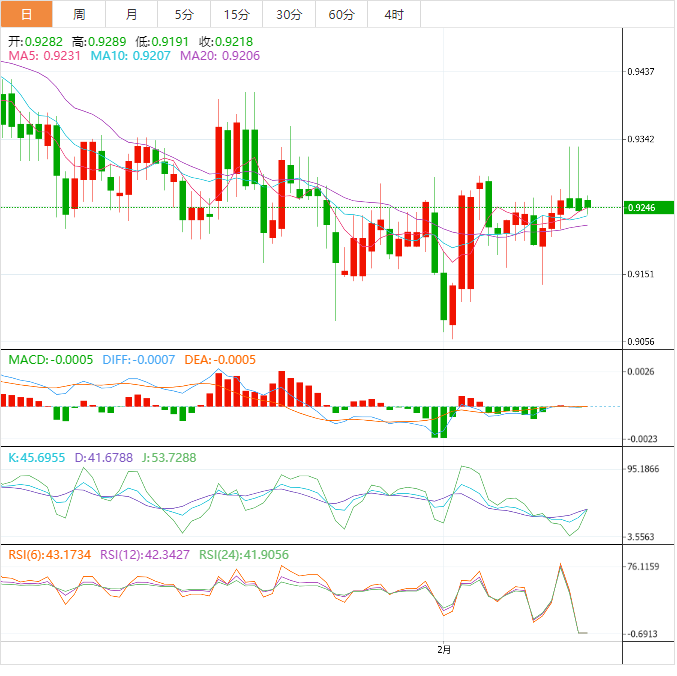
Task: Select the 15分 timeframe tab
Action: pos(236,14)
